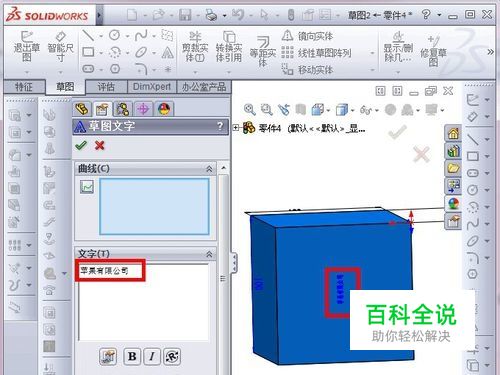
Task: Confirm sketch text with green checkmark
Action: [x=81, y=145]
